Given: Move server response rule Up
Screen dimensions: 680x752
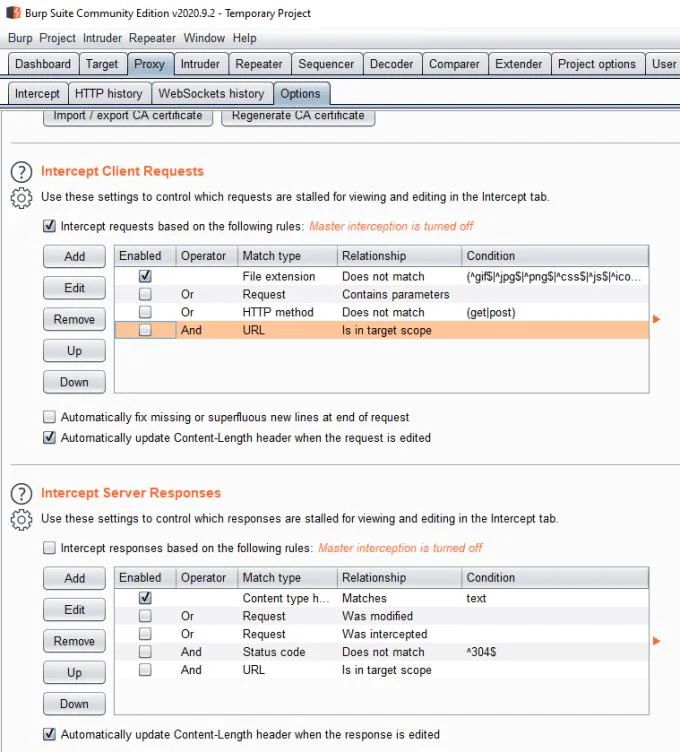Looking at the screenshot, I should (x=74, y=672).
